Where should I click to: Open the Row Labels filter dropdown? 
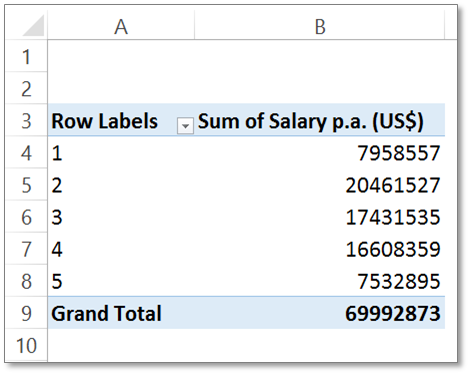pos(185,126)
